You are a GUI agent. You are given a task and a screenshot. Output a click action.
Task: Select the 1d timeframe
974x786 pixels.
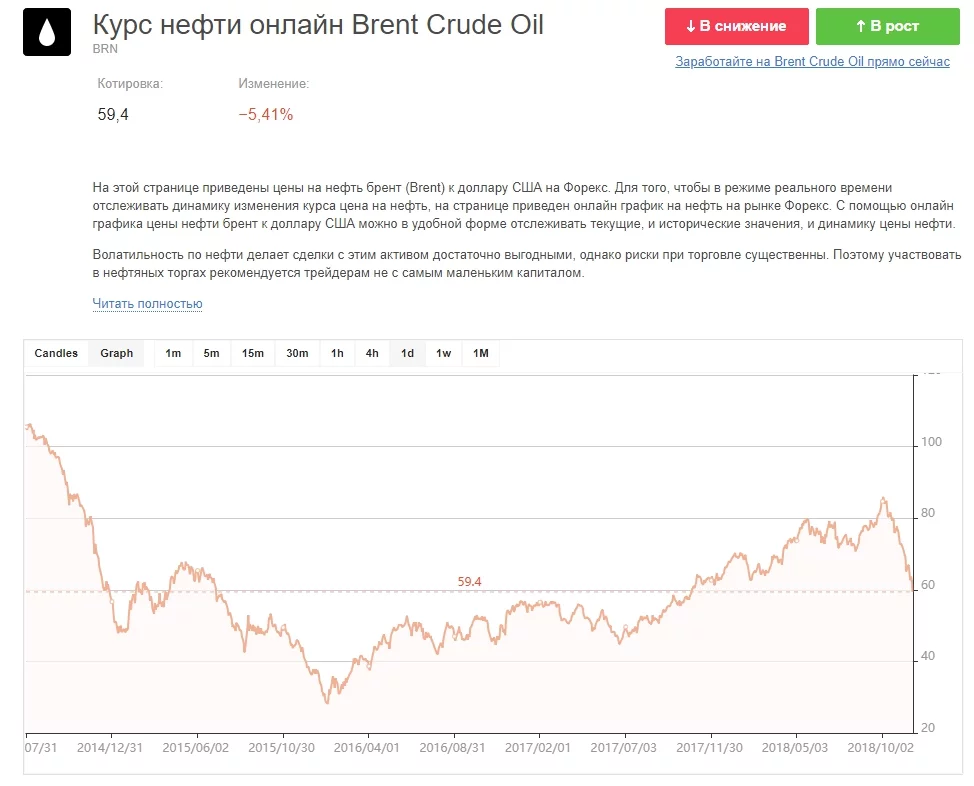pos(408,353)
